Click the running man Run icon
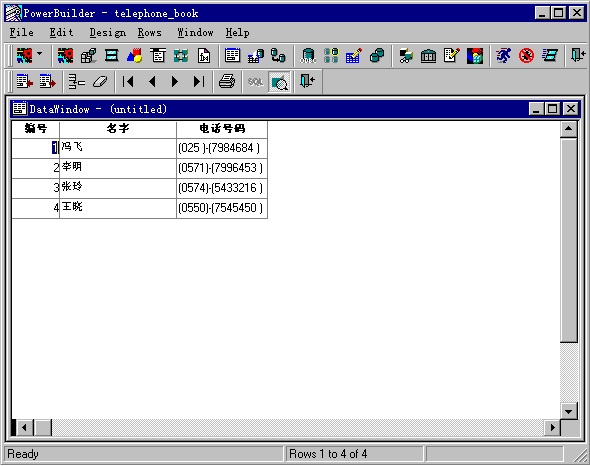590x466 pixels. [x=503, y=56]
